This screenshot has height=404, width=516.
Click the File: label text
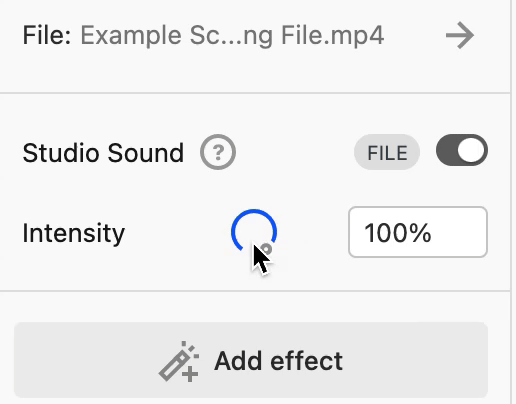coord(47,35)
